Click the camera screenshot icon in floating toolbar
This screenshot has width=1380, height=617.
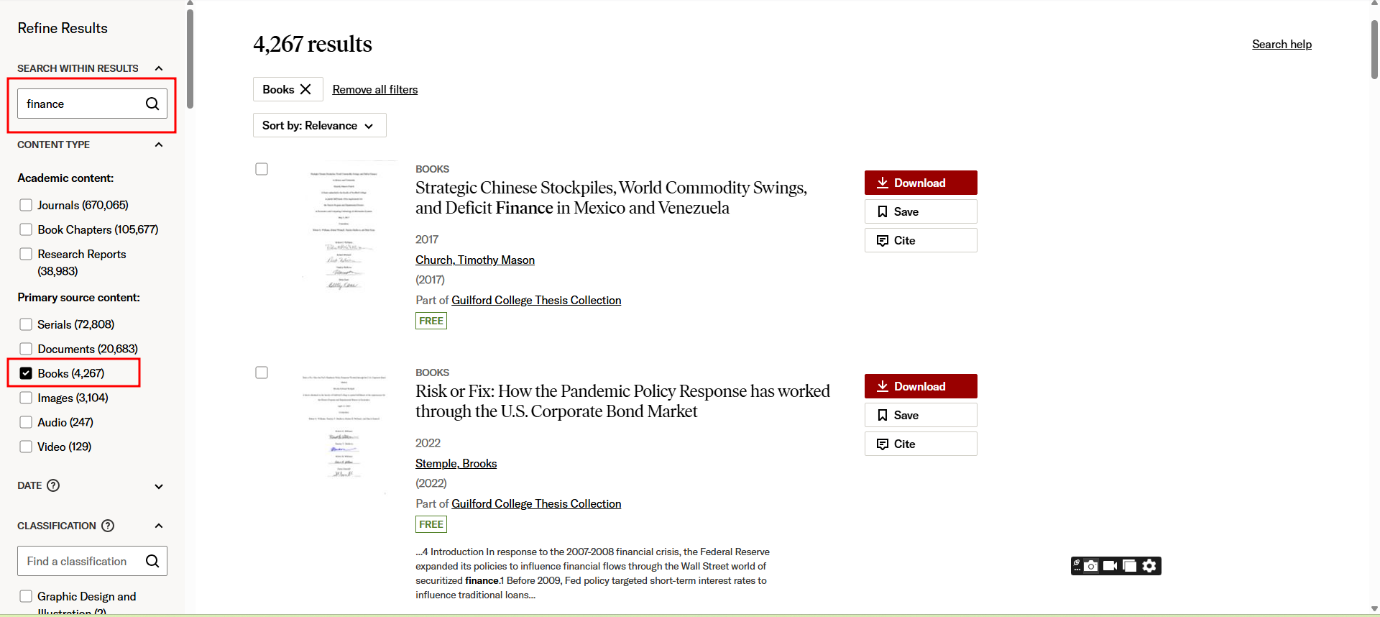(x=1091, y=566)
